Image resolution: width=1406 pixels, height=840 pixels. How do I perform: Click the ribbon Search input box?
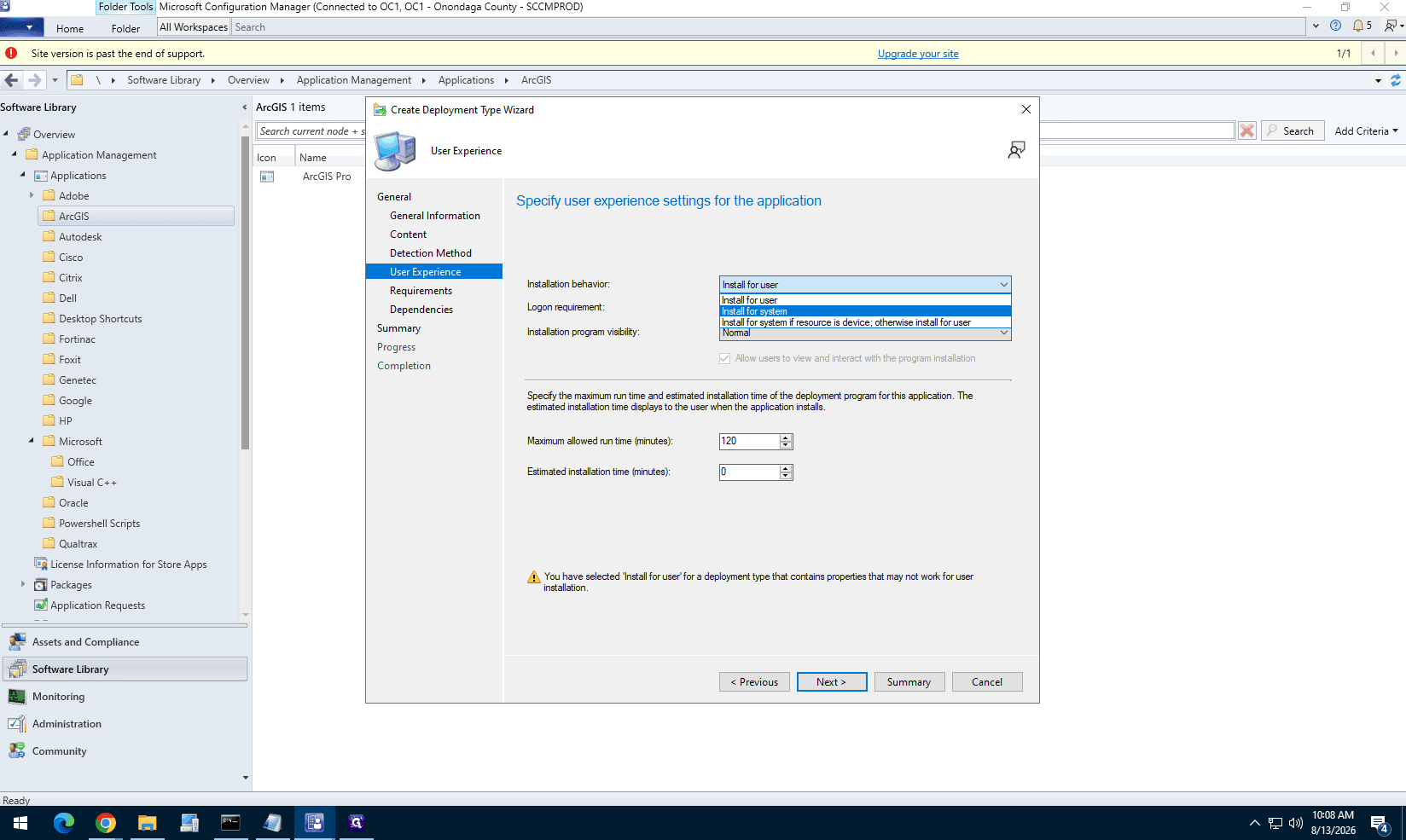[770, 27]
